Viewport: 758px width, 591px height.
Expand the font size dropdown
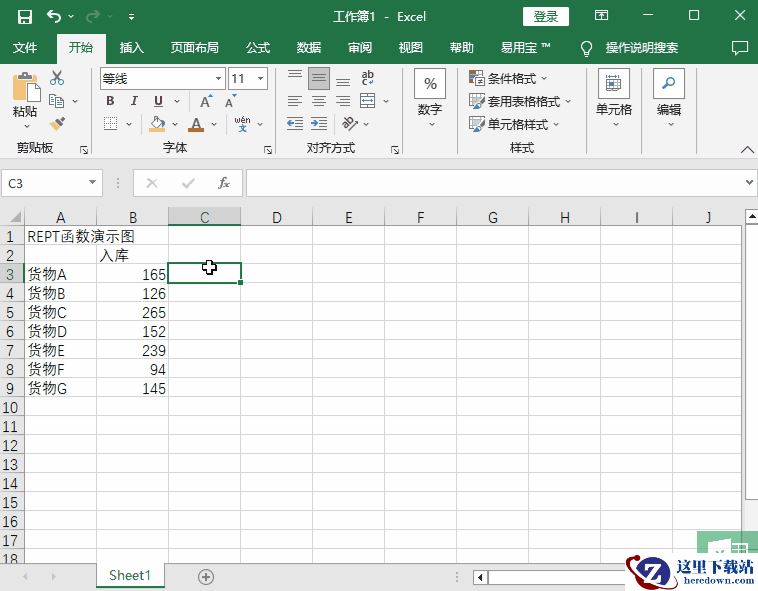[261, 78]
